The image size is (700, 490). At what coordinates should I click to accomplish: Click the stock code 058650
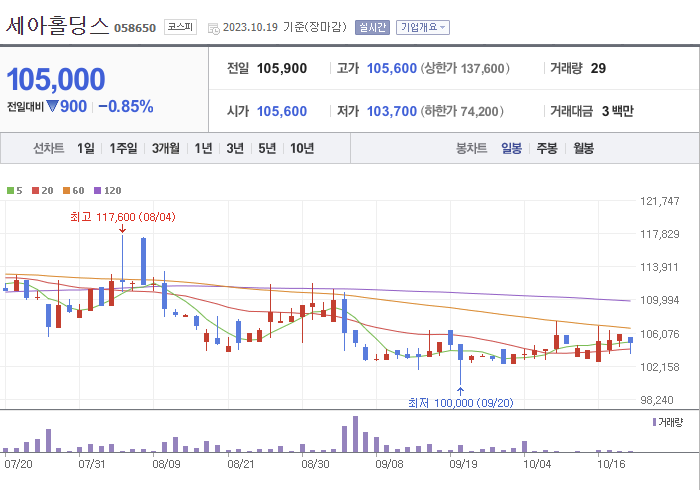tap(135, 28)
